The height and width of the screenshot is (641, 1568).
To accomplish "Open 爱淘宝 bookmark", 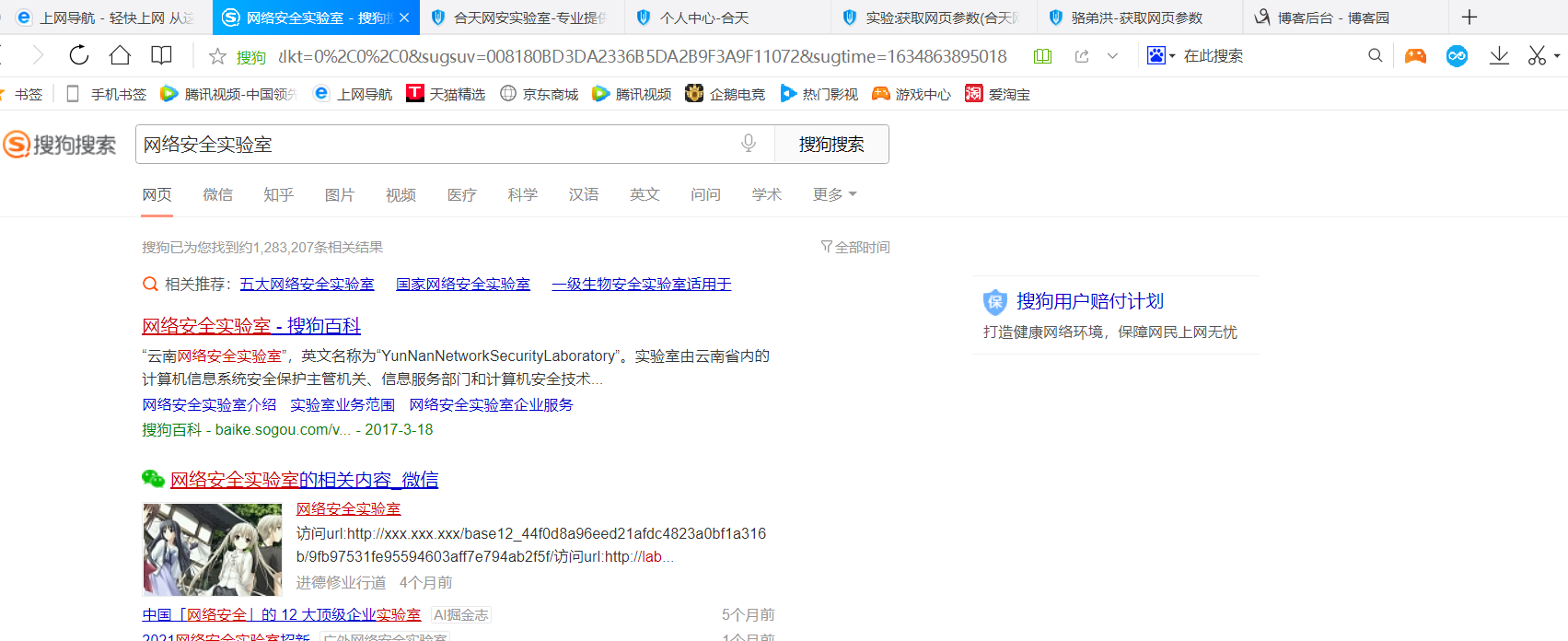I will [998, 94].
